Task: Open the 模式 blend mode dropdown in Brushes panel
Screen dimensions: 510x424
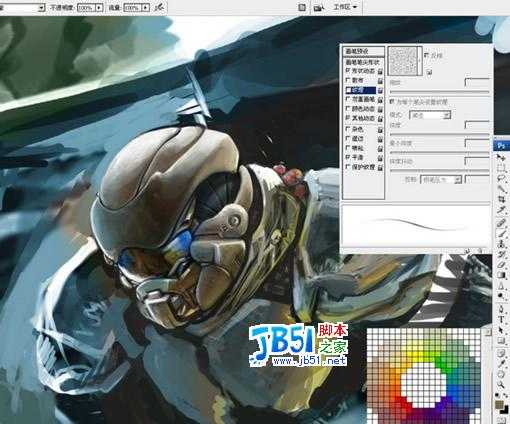Action: coord(430,115)
